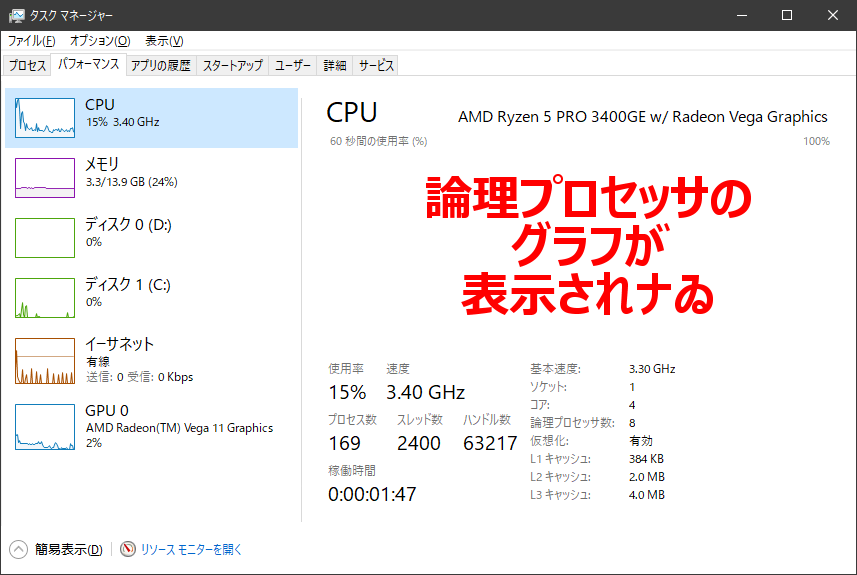Click the コア label
The height and width of the screenshot is (575, 857).
click(x=540, y=405)
